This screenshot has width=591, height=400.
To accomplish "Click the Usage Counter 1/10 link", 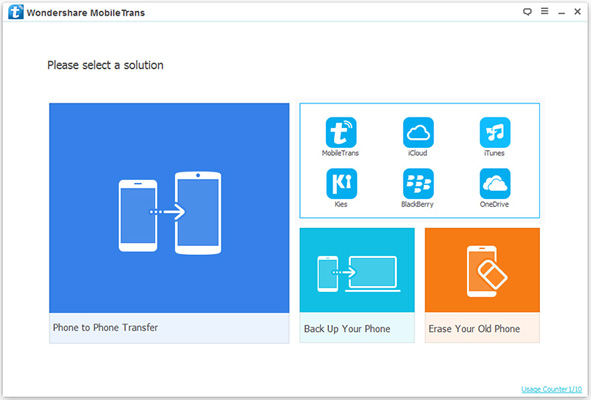I will [x=551, y=389].
